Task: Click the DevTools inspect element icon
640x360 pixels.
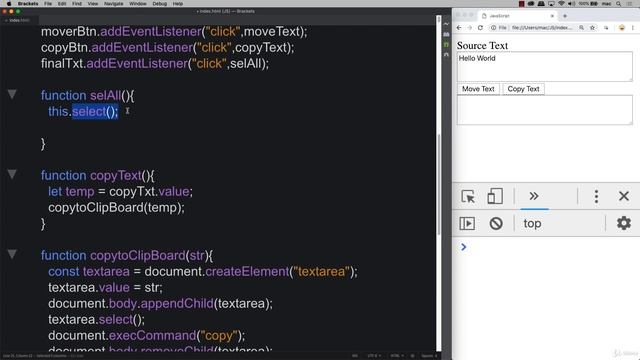Action: [468, 196]
